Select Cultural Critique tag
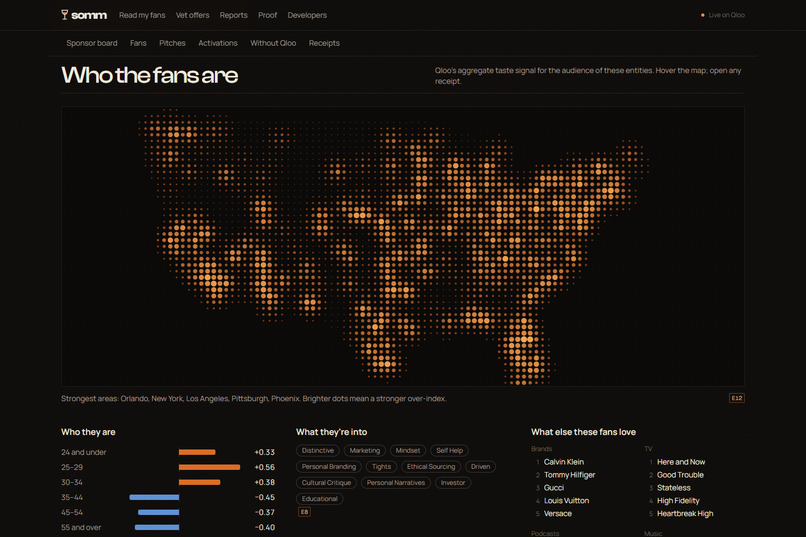Viewport: 806px width, 537px height. pyautogui.click(x=326, y=483)
